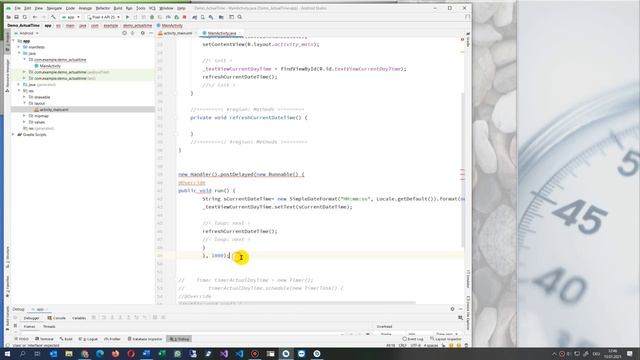
Task: Open the Build tool window
Action: tap(66, 339)
